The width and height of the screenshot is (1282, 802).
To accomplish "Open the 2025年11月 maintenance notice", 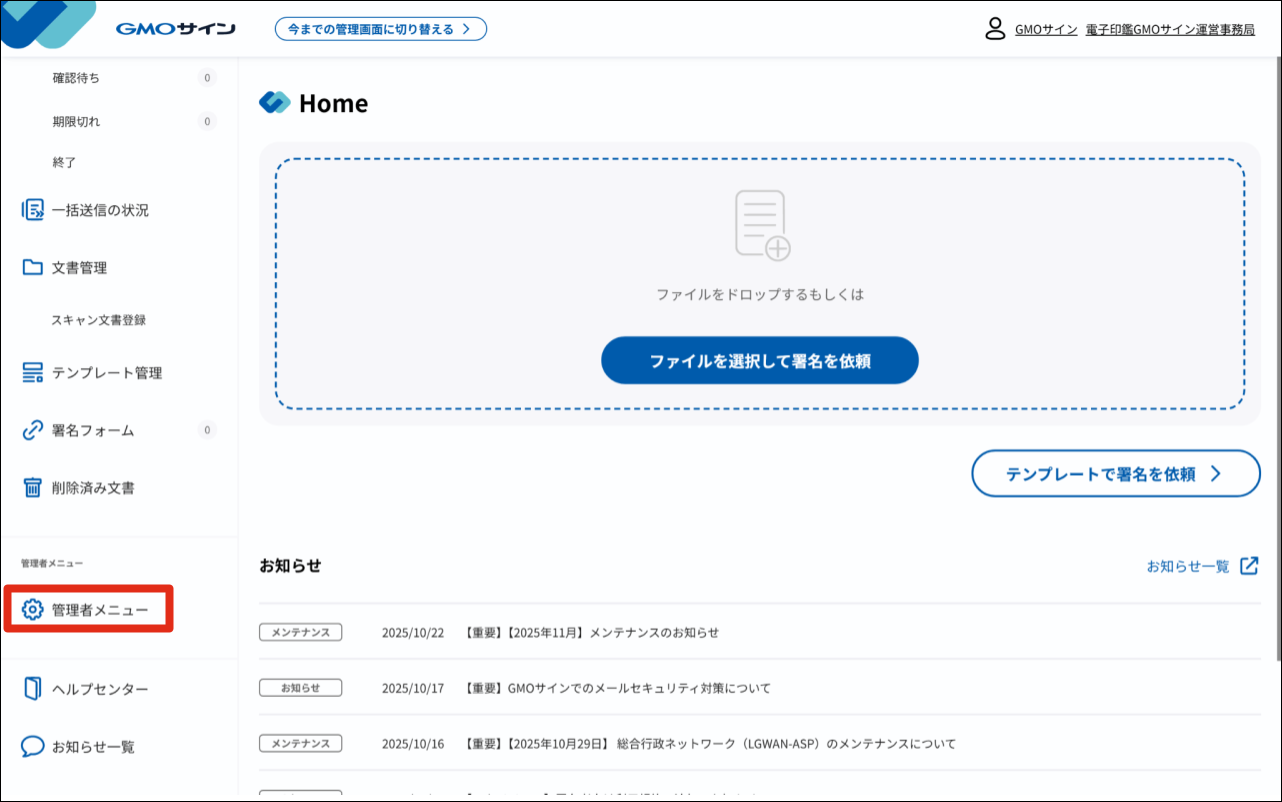I will click(x=592, y=633).
